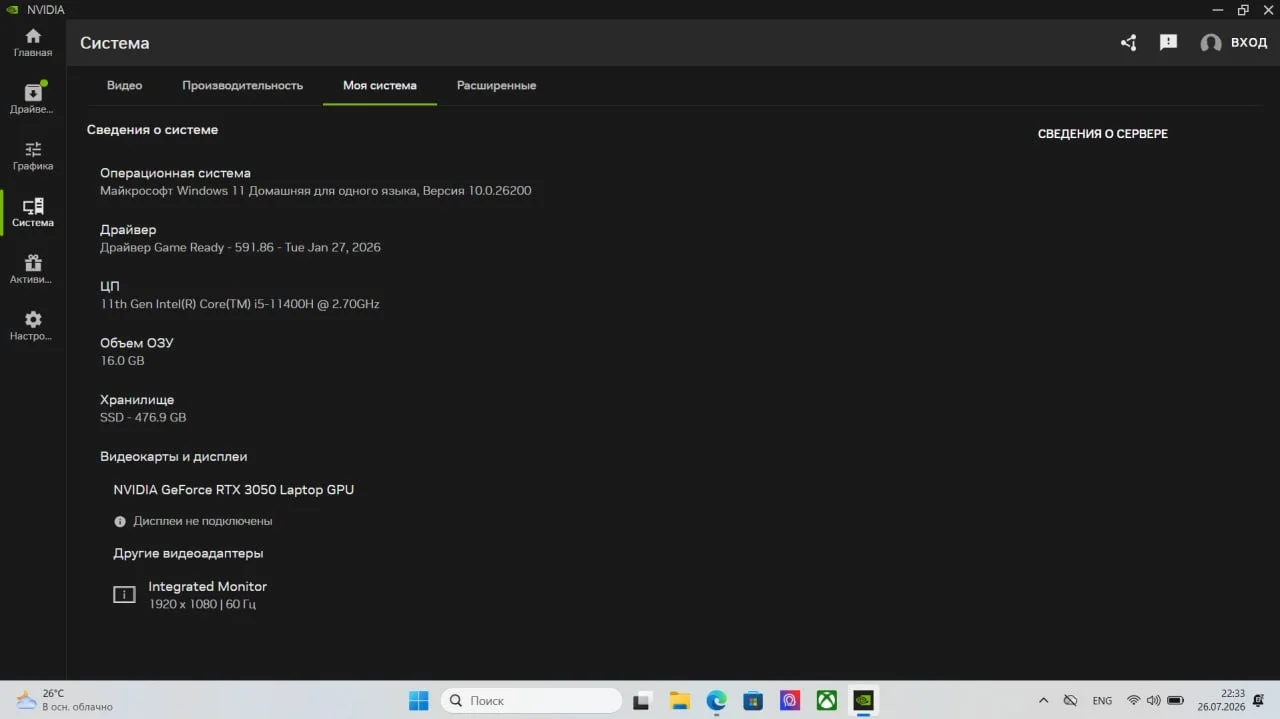
Task: Click the SSD - 476.9 GB value
Action: point(143,418)
